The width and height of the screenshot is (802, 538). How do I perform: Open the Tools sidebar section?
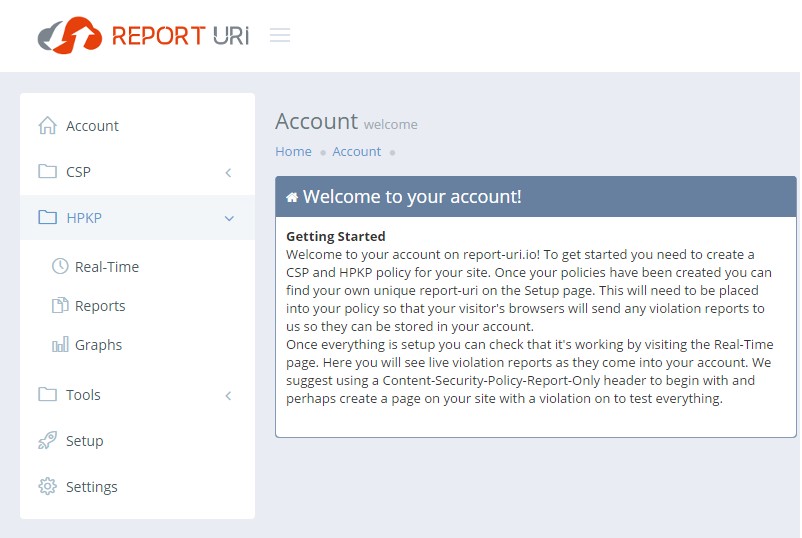137,395
